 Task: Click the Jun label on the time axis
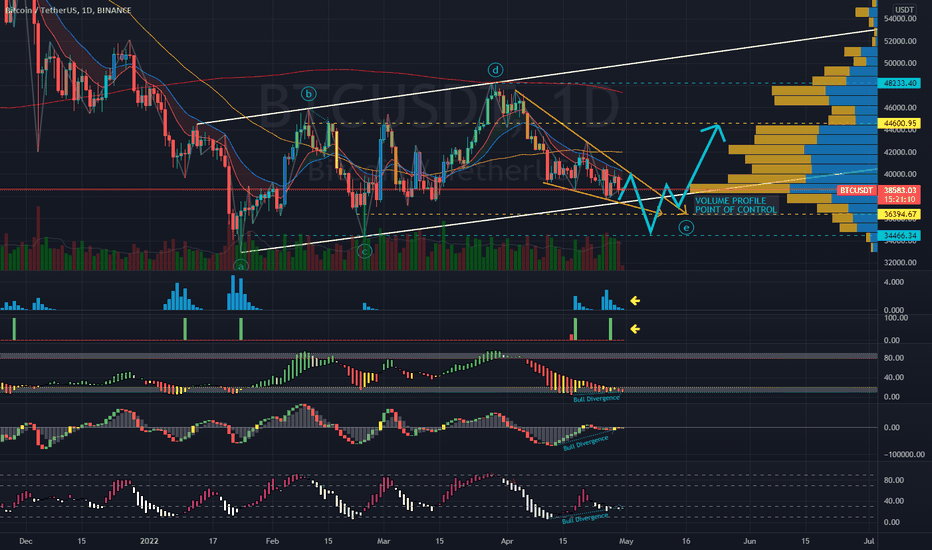point(750,541)
